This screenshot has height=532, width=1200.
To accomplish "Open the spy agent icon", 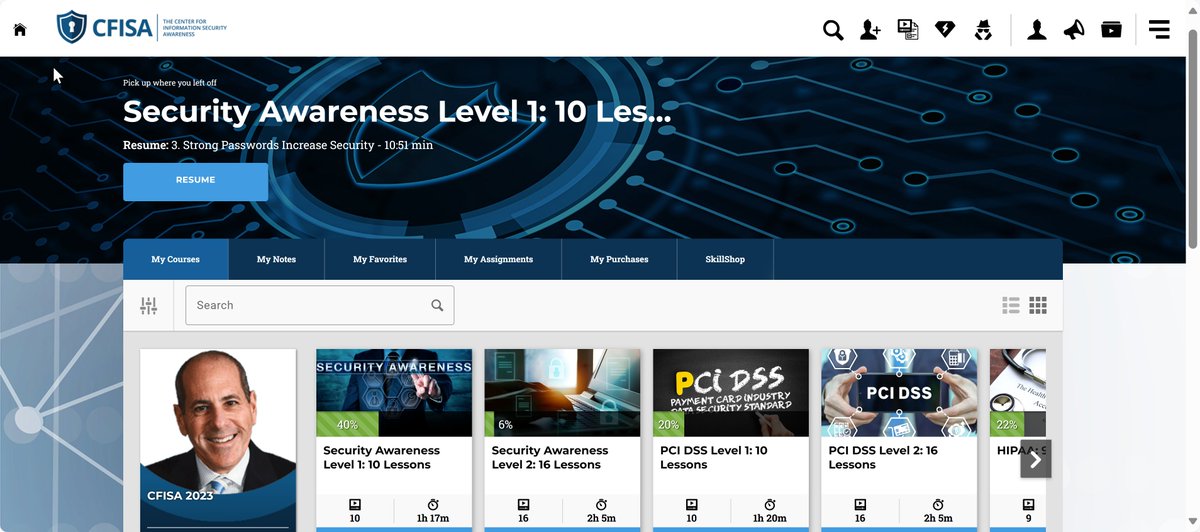I will pyautogui.click(x=983, y=30).
